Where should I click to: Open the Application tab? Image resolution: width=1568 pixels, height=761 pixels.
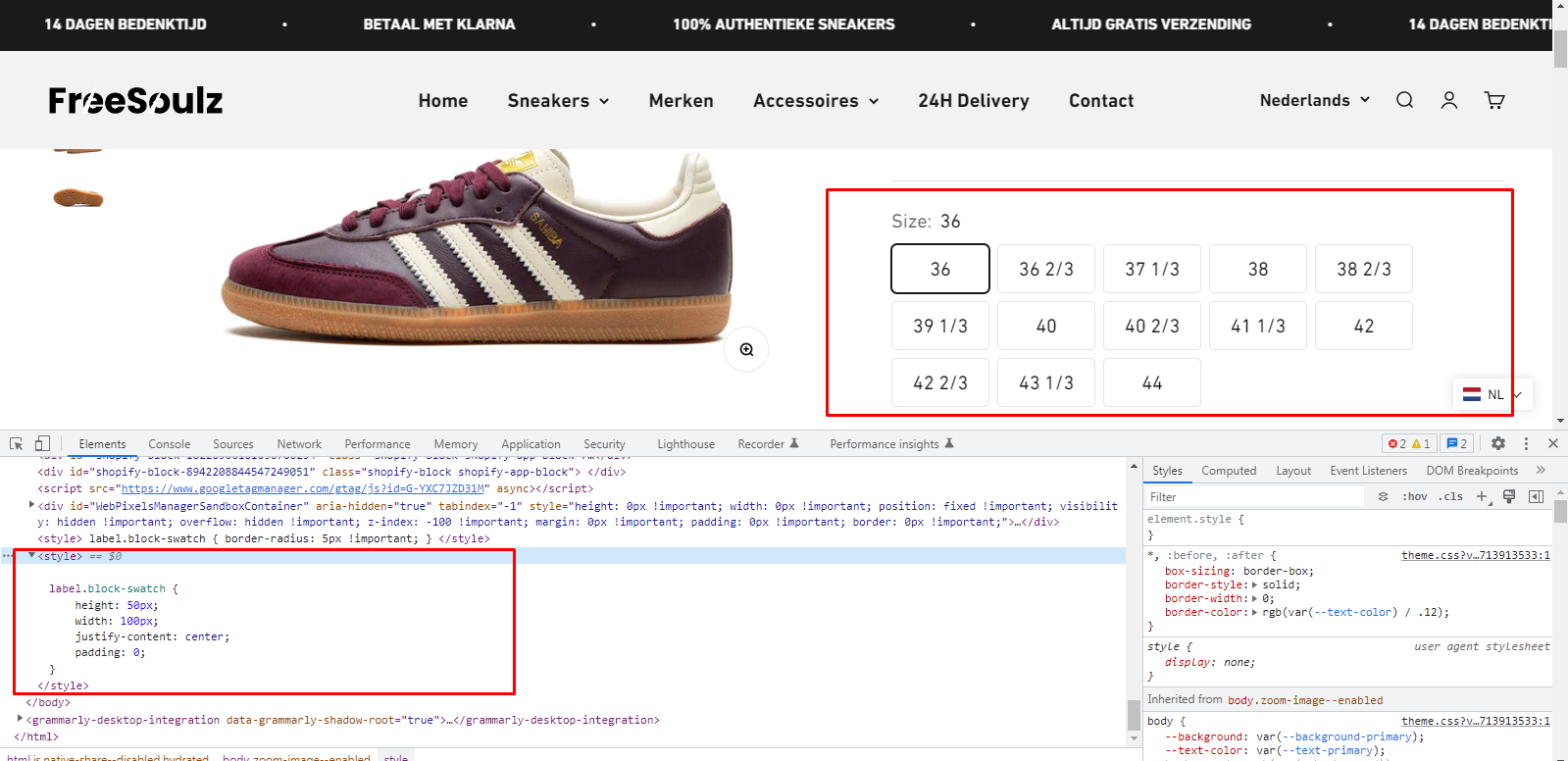[531, 444]
